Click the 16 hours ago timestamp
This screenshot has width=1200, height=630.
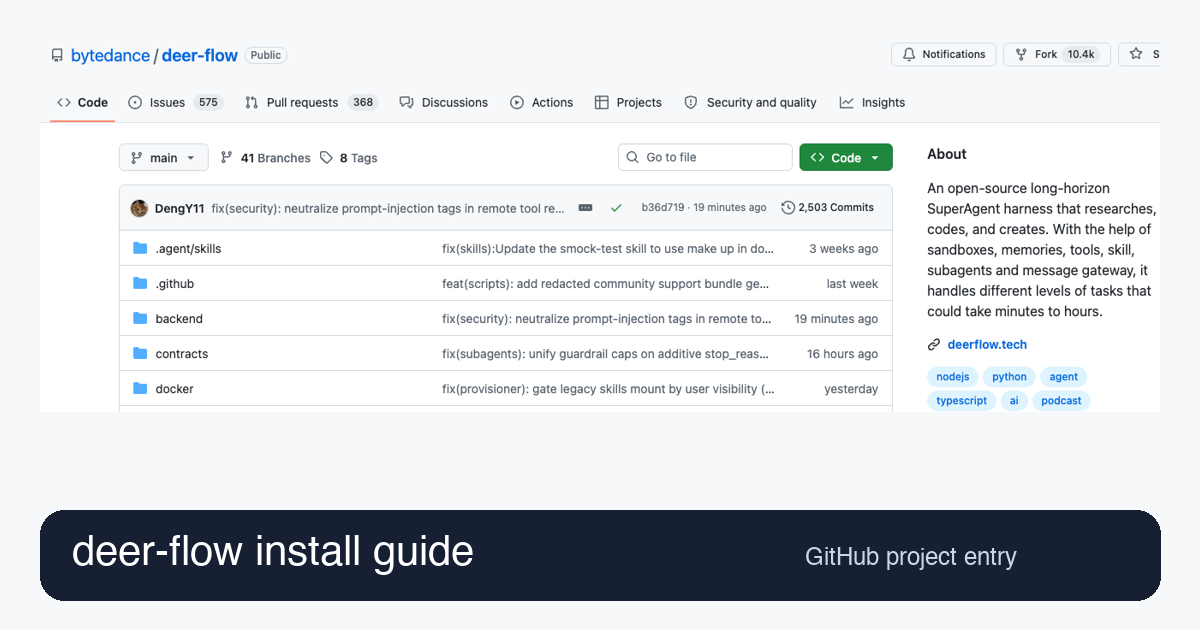tap(843, 354)
